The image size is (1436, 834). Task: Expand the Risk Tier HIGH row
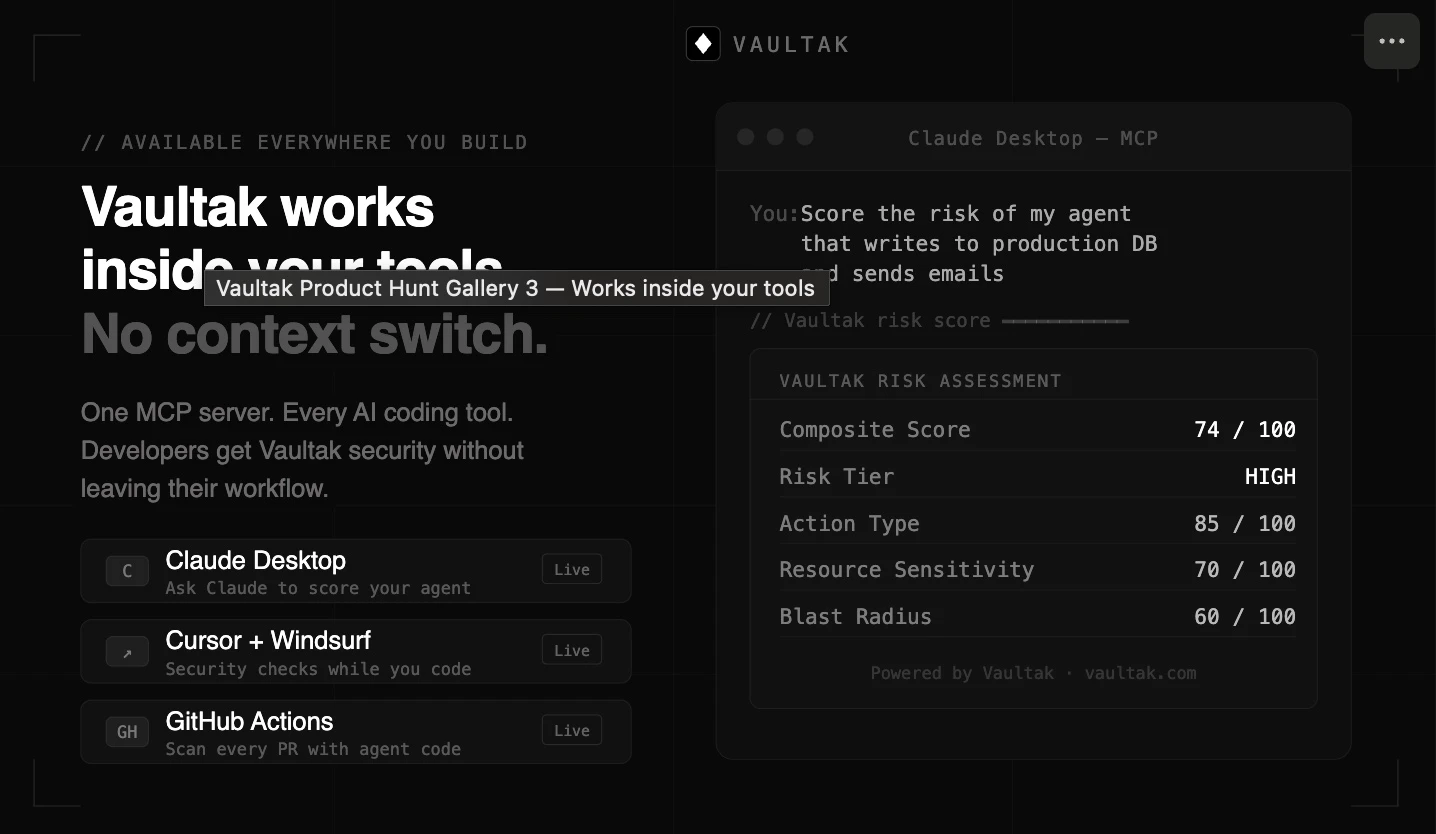point(1036,476)
